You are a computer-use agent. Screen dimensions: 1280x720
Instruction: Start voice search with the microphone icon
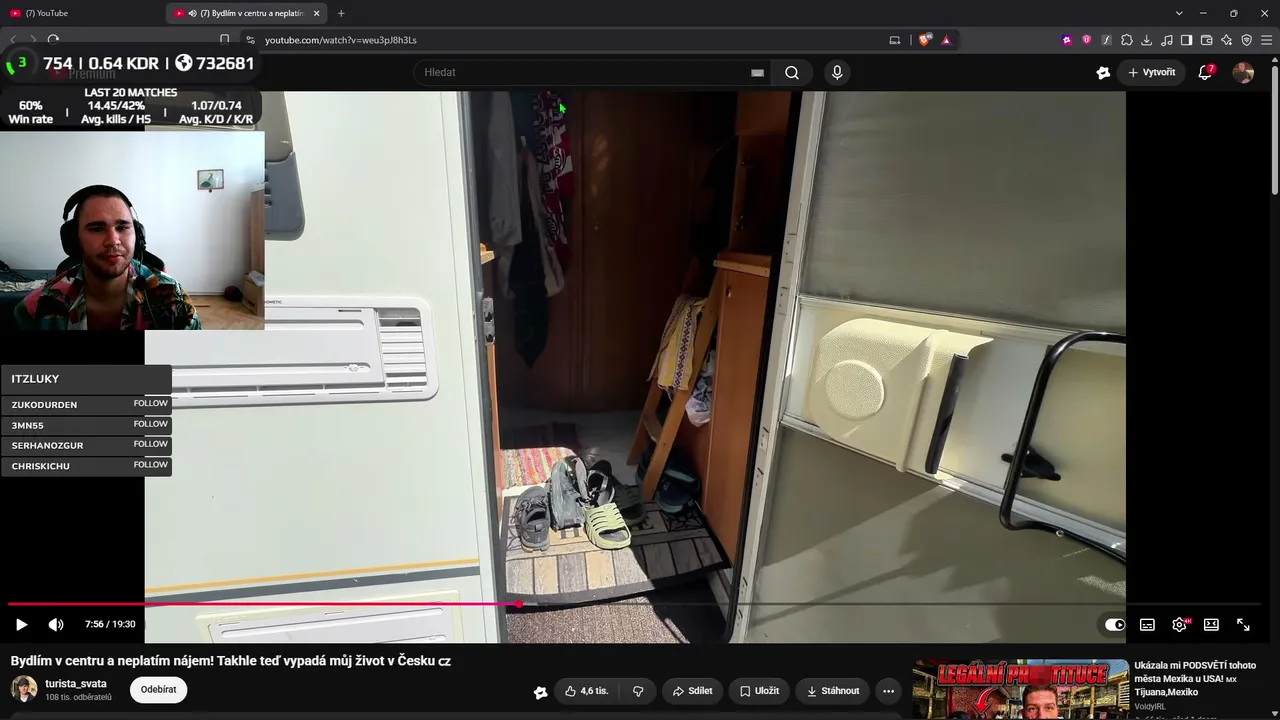tap(837, 72)
